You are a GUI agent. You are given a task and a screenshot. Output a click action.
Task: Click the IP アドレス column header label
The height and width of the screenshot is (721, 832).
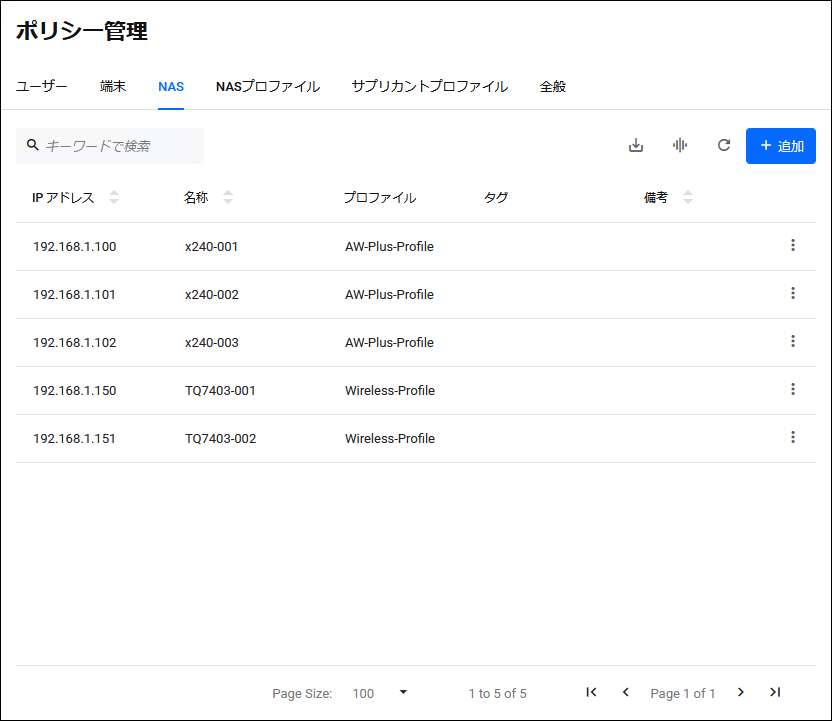63,197
